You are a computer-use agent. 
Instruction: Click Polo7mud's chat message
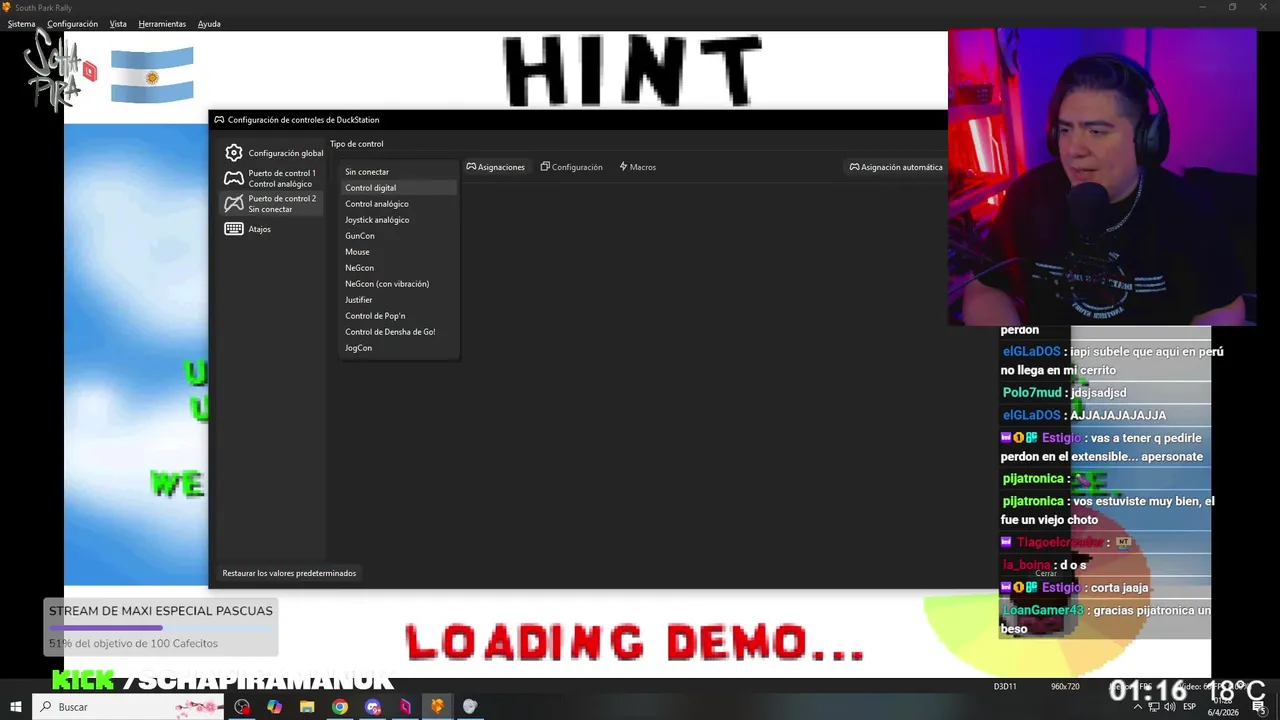coord(1064,393)
